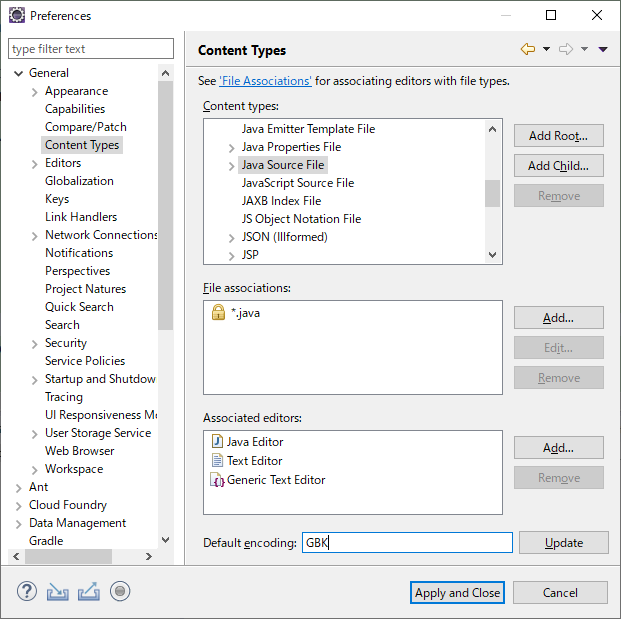Viewport: 621px width, 619px height.
Task: Select JavaScript Source File content type
Action: (297, 183)
